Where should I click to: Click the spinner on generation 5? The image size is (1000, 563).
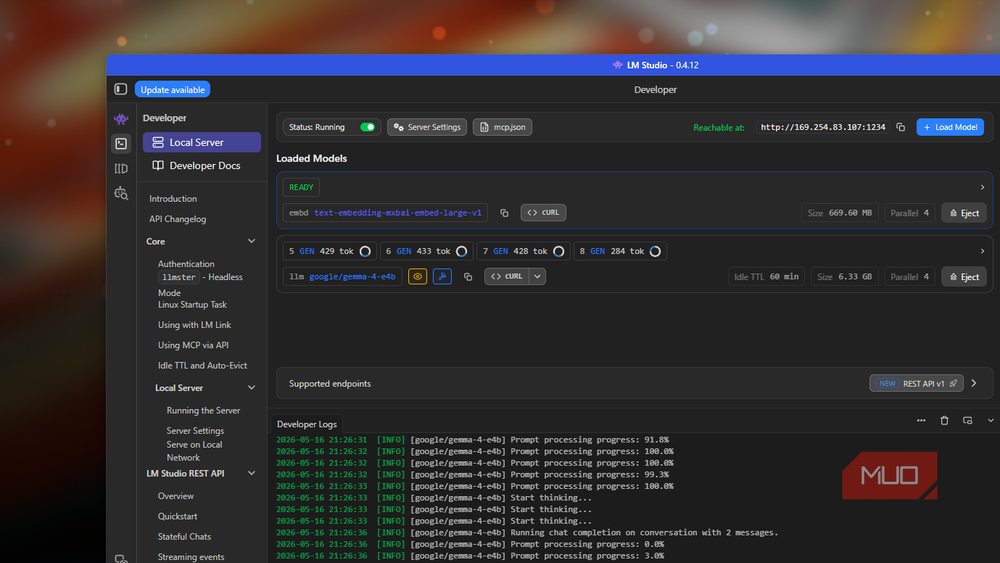[365, 251]
